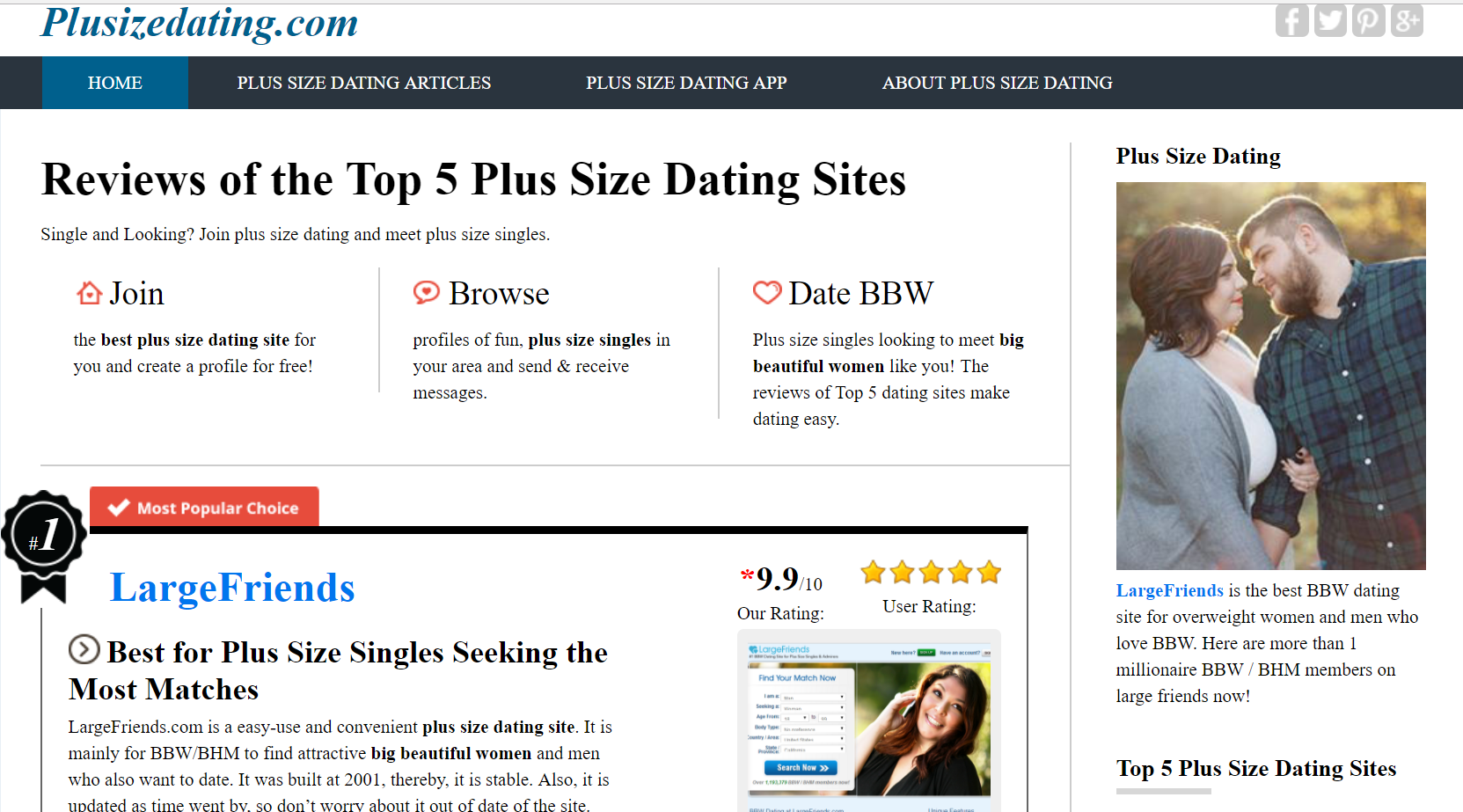
Task: Click the Plusizedating.com site logo
Action: [200, 23]
